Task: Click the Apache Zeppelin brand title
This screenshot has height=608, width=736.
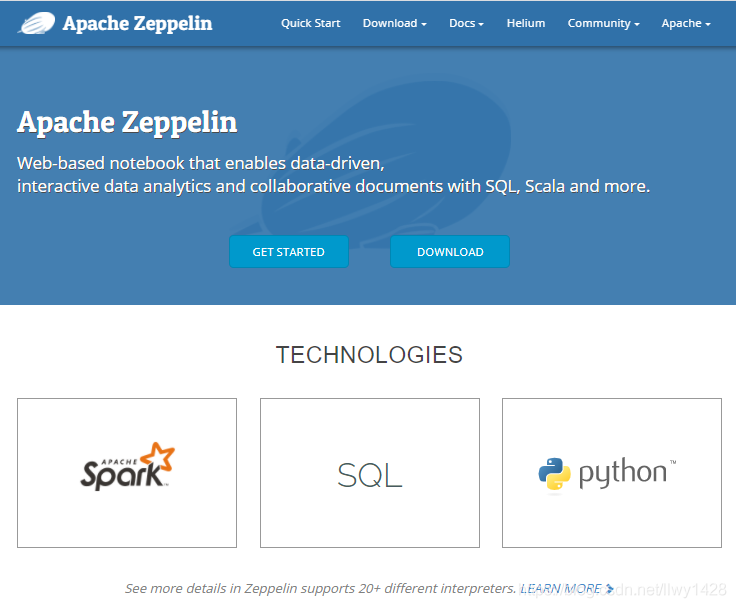Action: (x=137, y=23)
